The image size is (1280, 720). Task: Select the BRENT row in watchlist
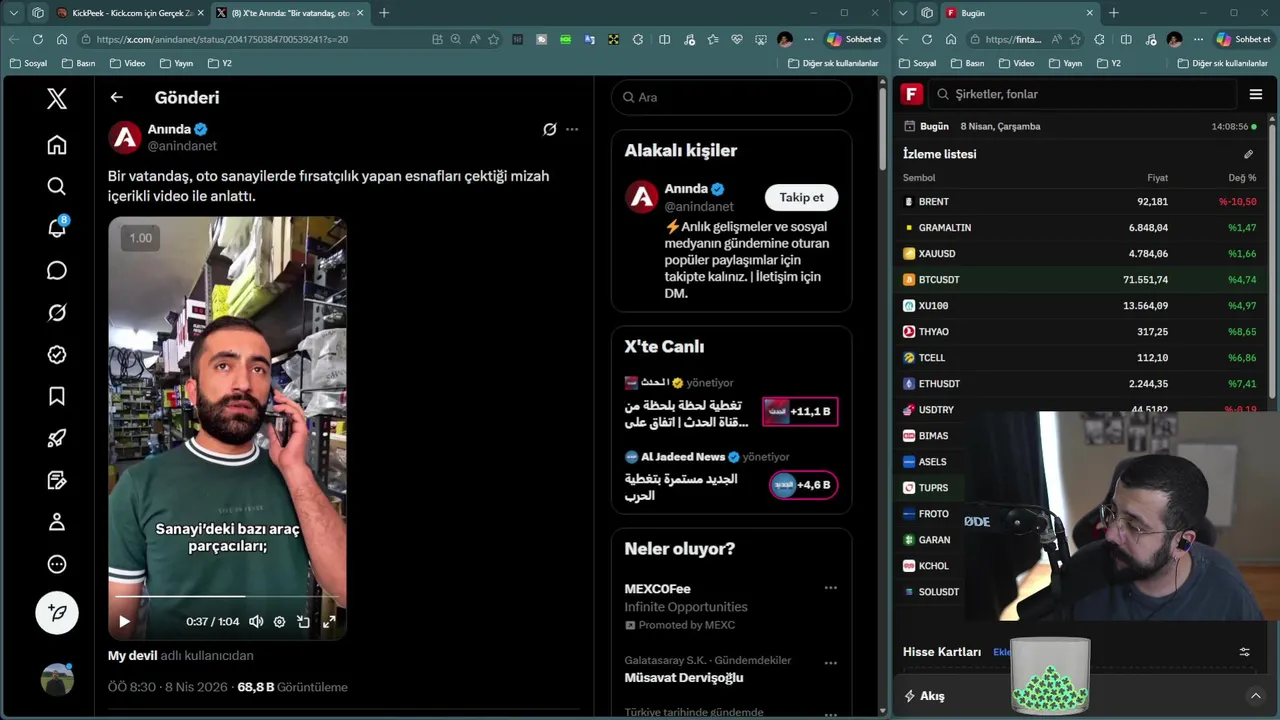coord(1081,201)
